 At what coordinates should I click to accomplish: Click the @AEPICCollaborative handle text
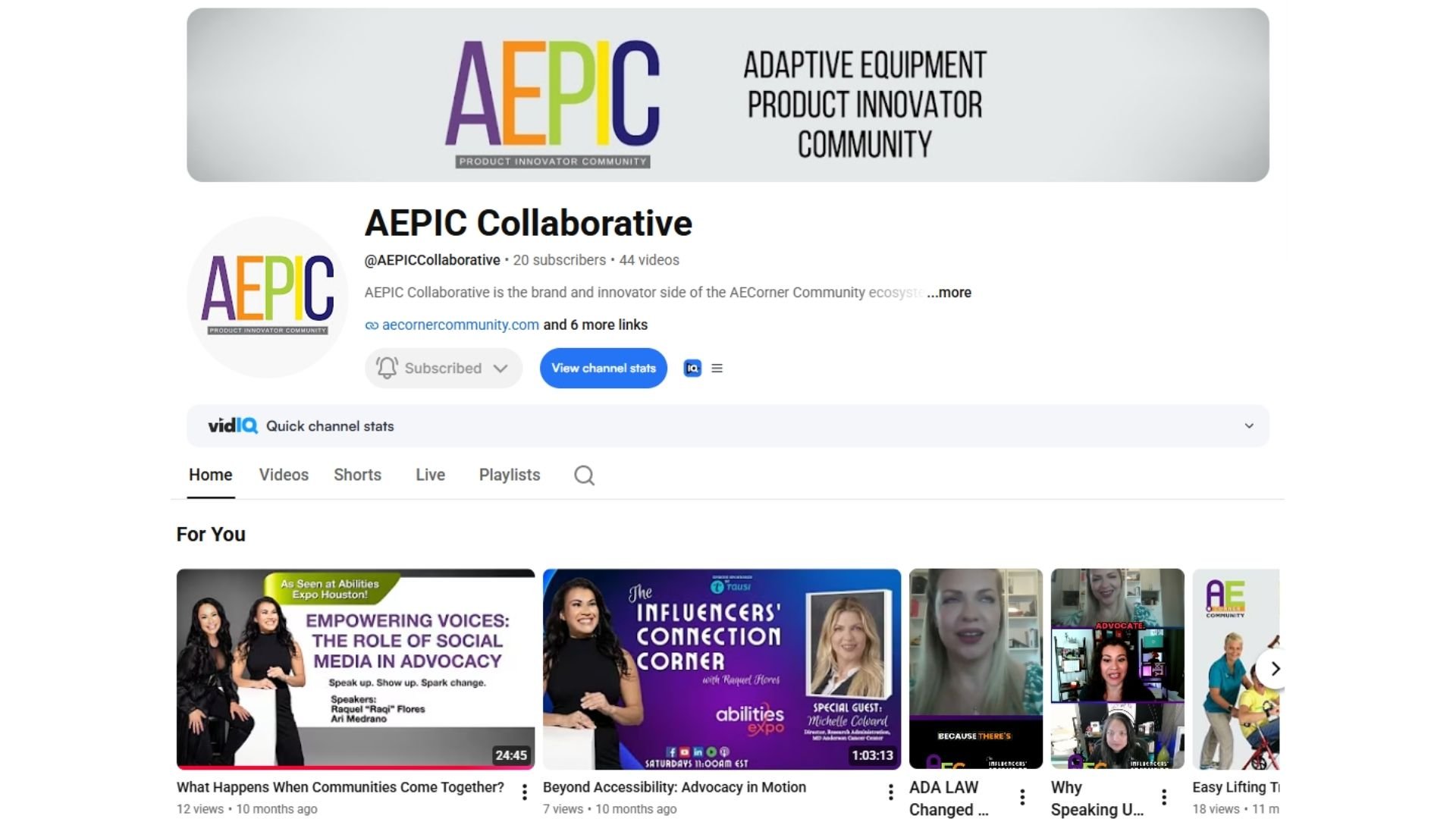[432, 260]
